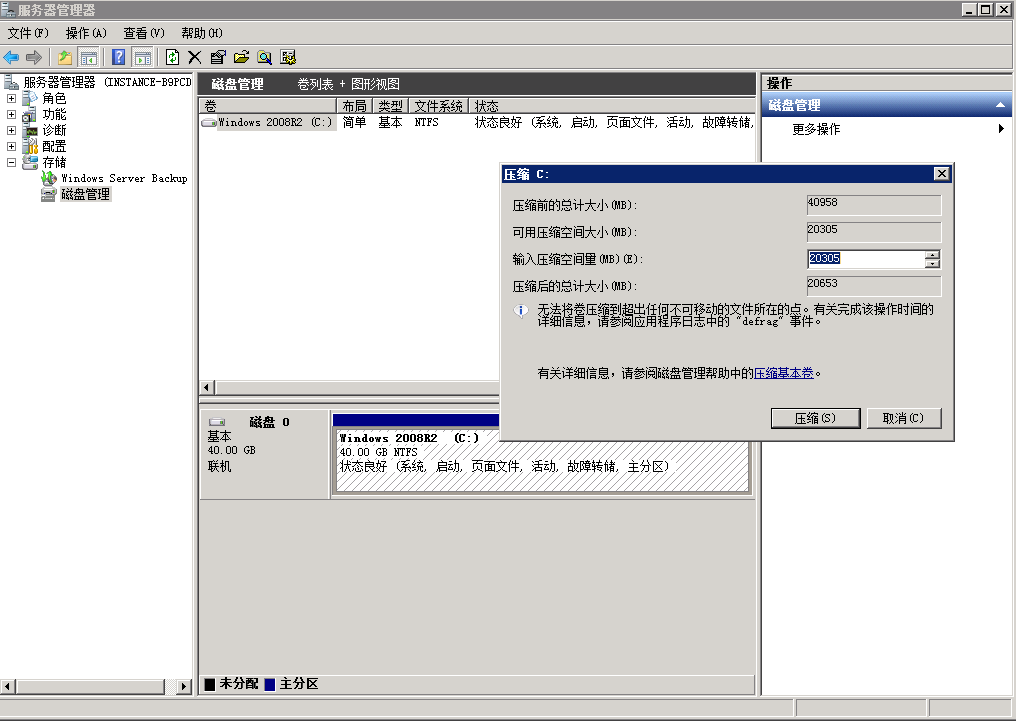Viewport: 1016px width, 721px height.
Task: Click the 压缩(S) button
Action: point(814,418)
